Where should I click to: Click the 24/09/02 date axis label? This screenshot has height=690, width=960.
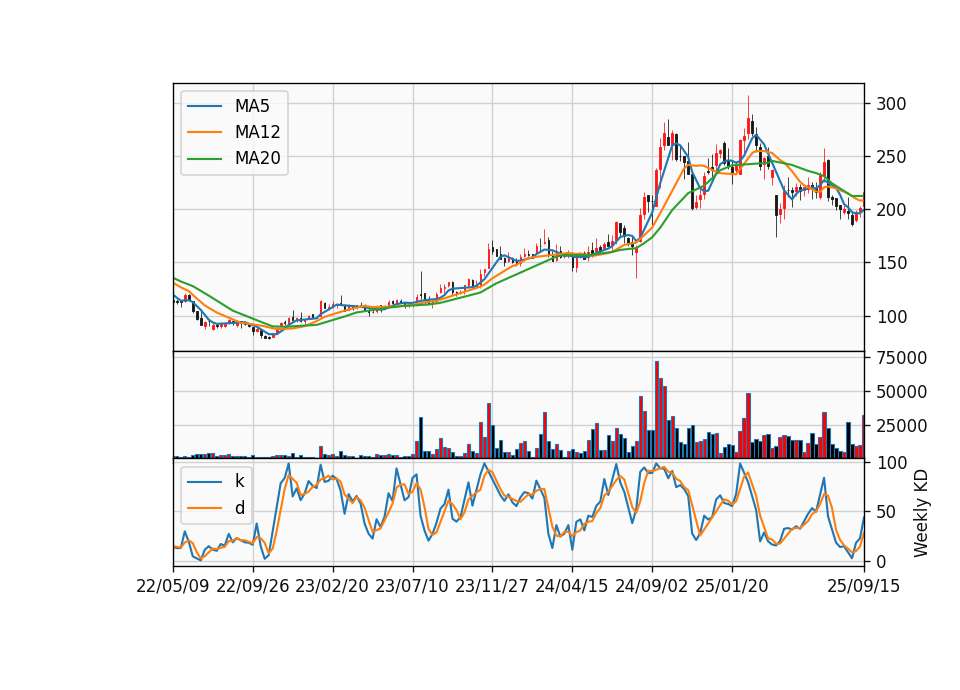point(651,586)
